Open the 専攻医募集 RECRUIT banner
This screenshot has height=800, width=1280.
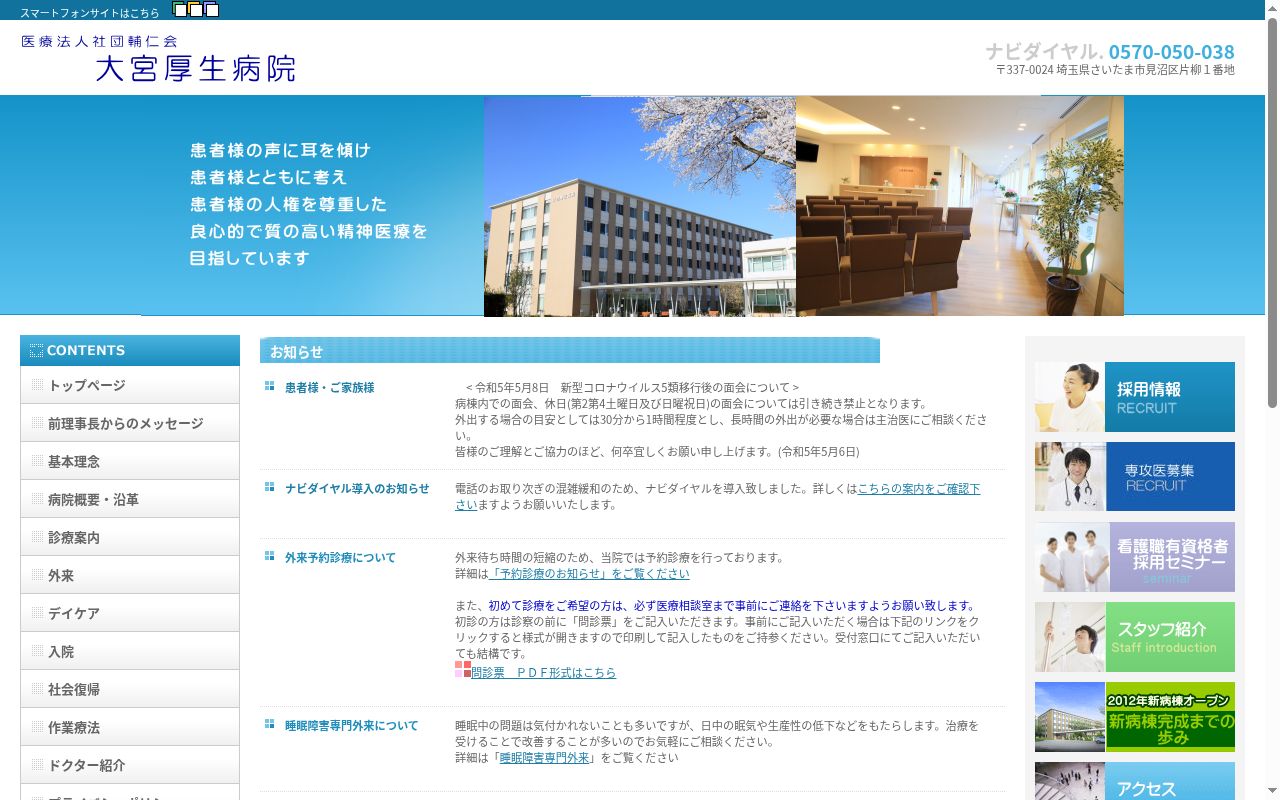[1135, 477]
